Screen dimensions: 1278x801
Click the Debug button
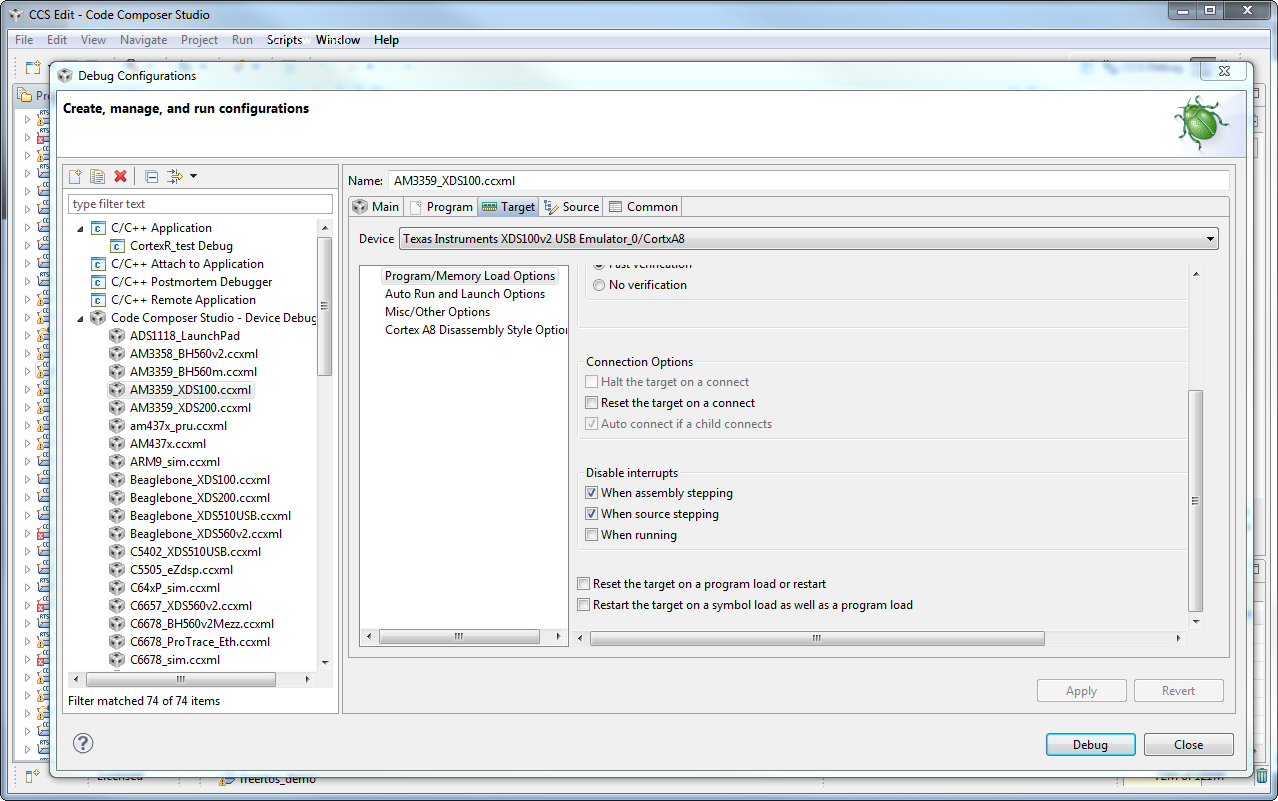coord(1090,745)
